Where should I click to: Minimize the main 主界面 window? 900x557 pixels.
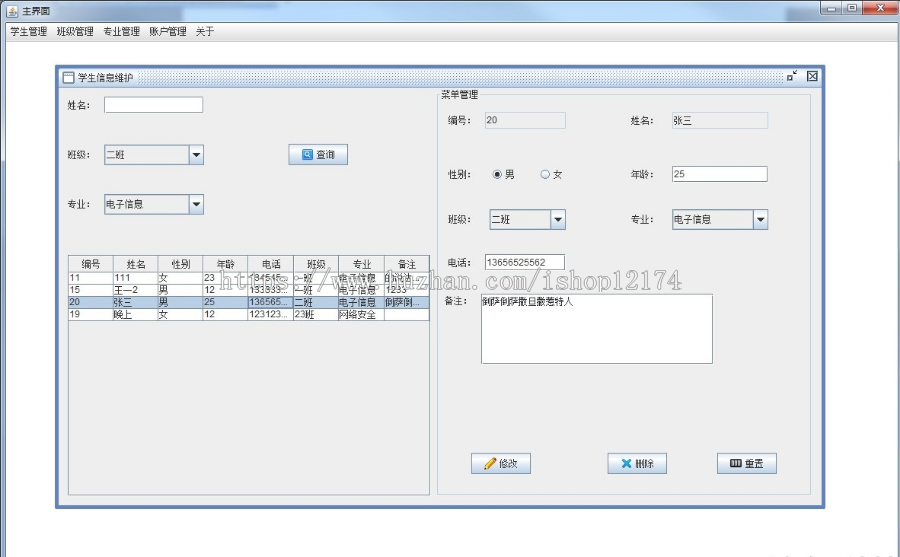click(x=831, y=8)
